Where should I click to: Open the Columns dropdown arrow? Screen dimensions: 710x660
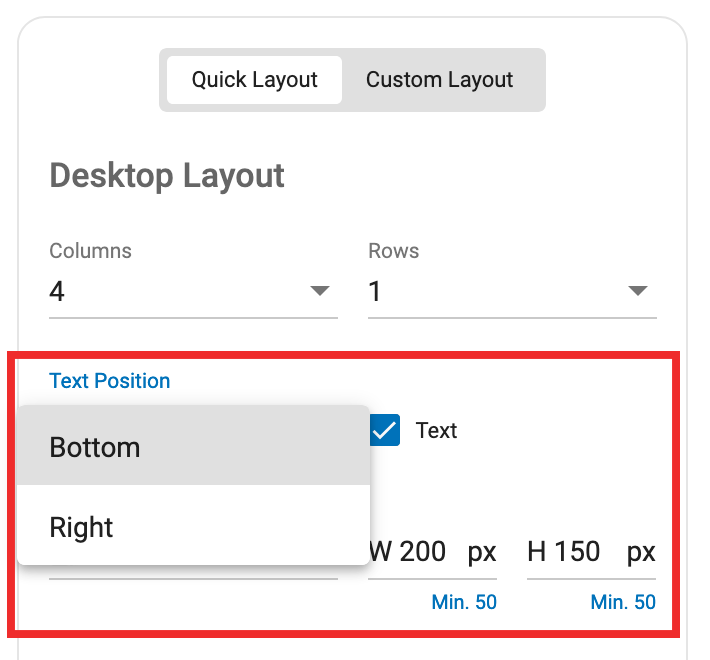[320, 291]
